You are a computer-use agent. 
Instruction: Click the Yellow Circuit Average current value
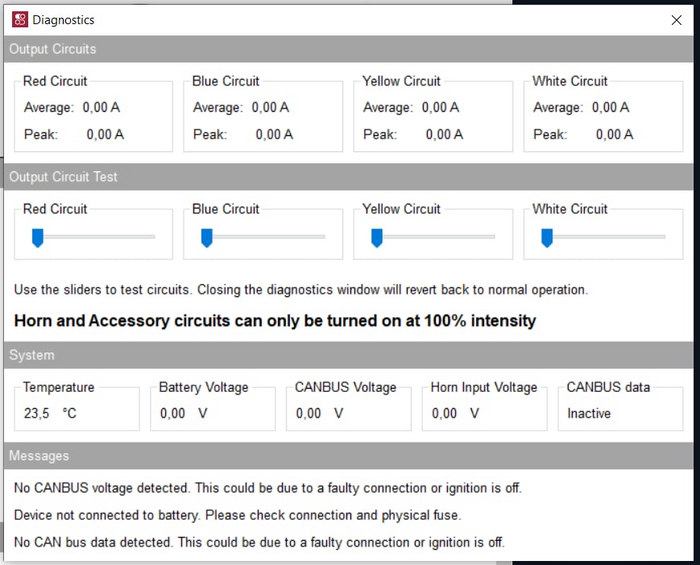[440, 107]
